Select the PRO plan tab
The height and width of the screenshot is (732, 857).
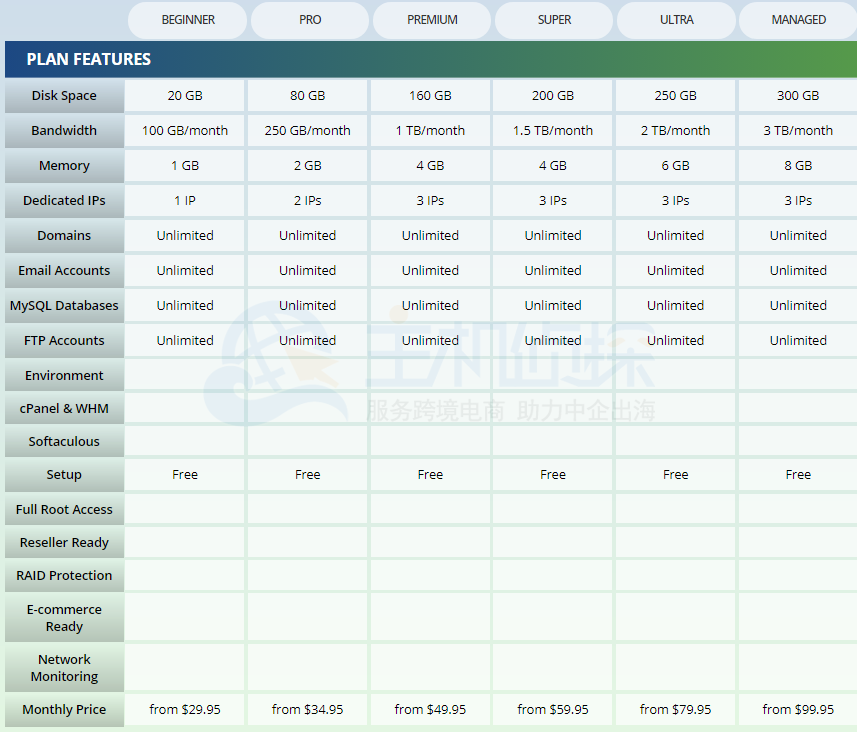pyautogui.click(x=309, y=19)
